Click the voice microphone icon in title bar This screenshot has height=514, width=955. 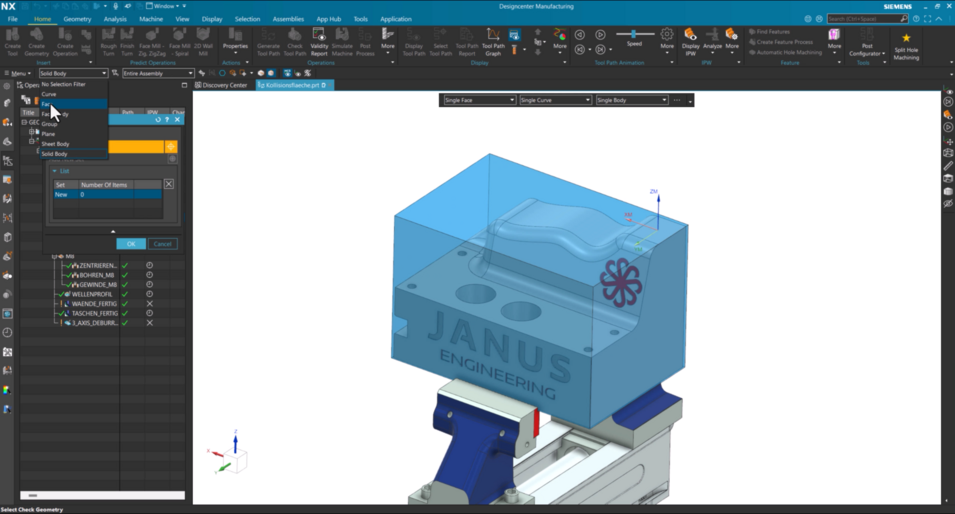coord(116,6)
